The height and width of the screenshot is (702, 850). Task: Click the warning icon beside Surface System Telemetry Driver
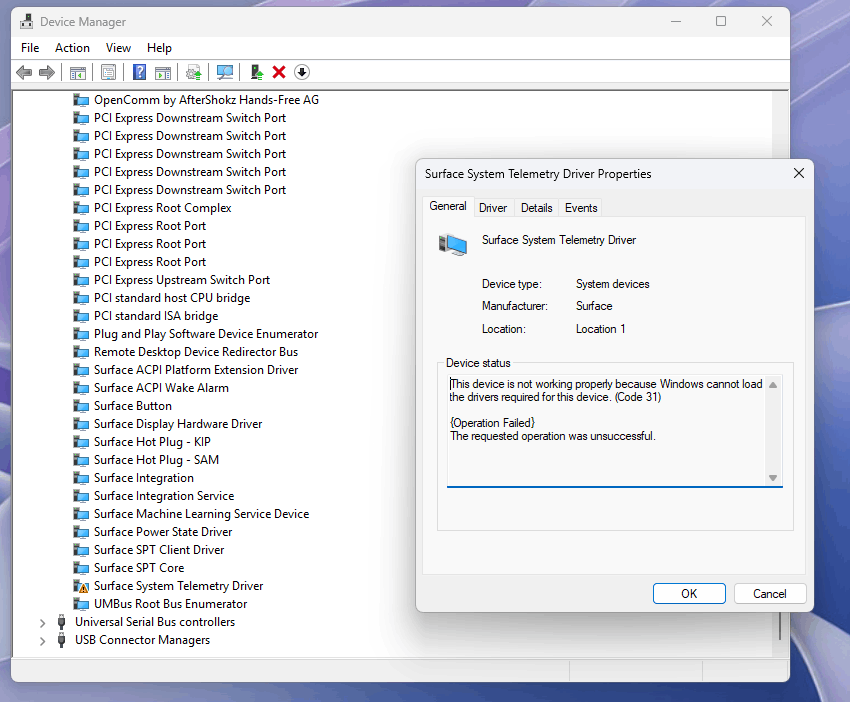tap(81, 587)
